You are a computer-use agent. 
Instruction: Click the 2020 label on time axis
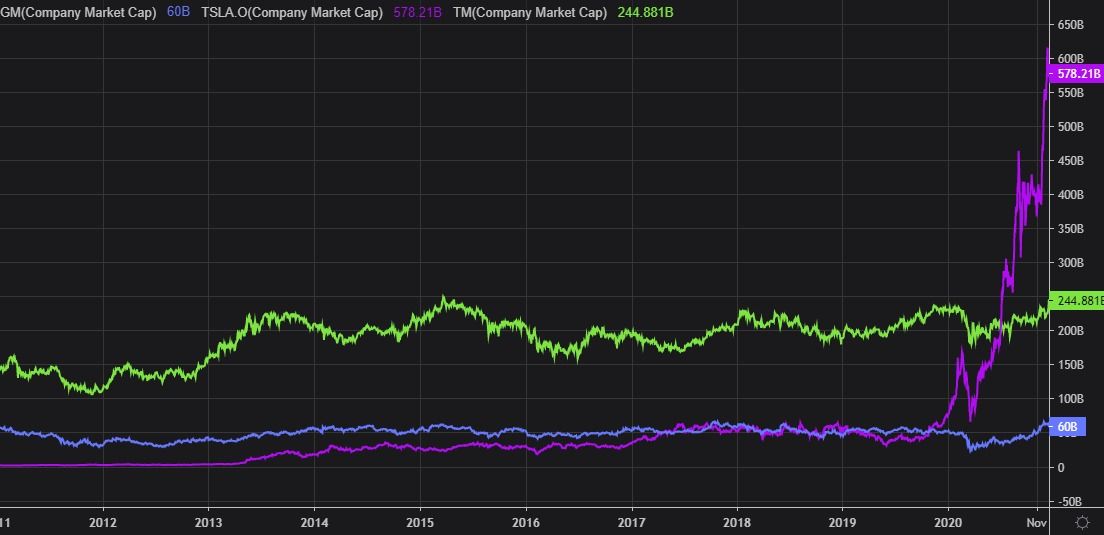tap(948, 522)
